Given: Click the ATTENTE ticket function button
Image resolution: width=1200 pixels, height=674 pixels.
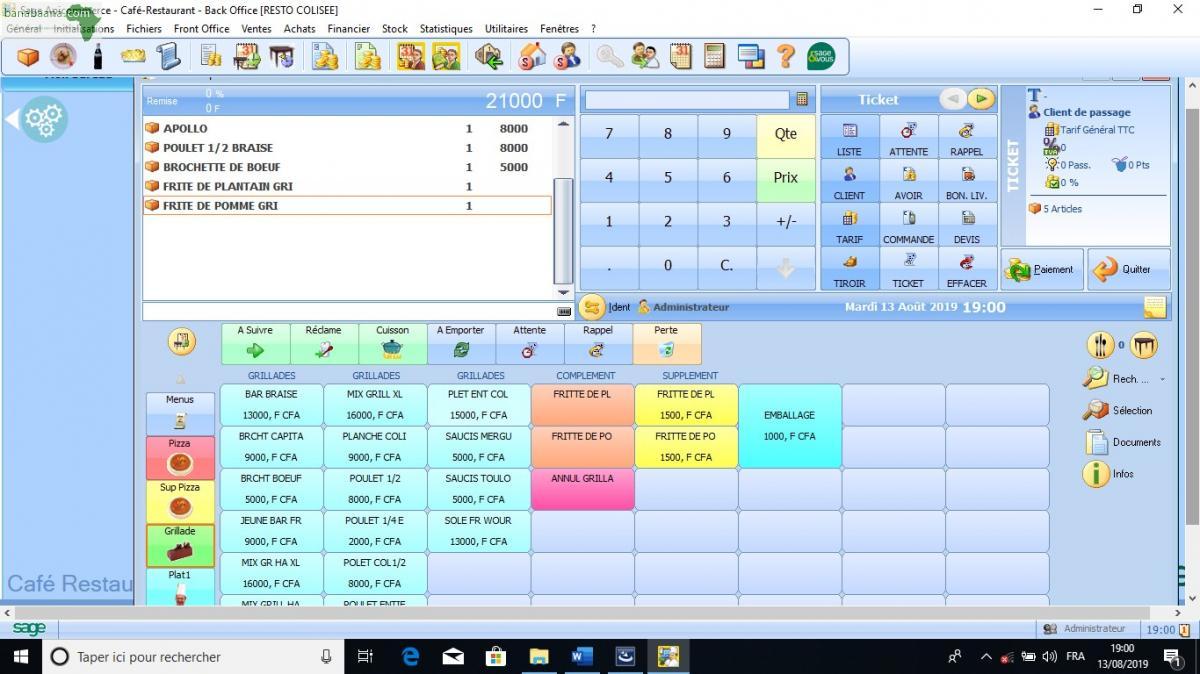Looking at the screenshot, I should point(908,137).
